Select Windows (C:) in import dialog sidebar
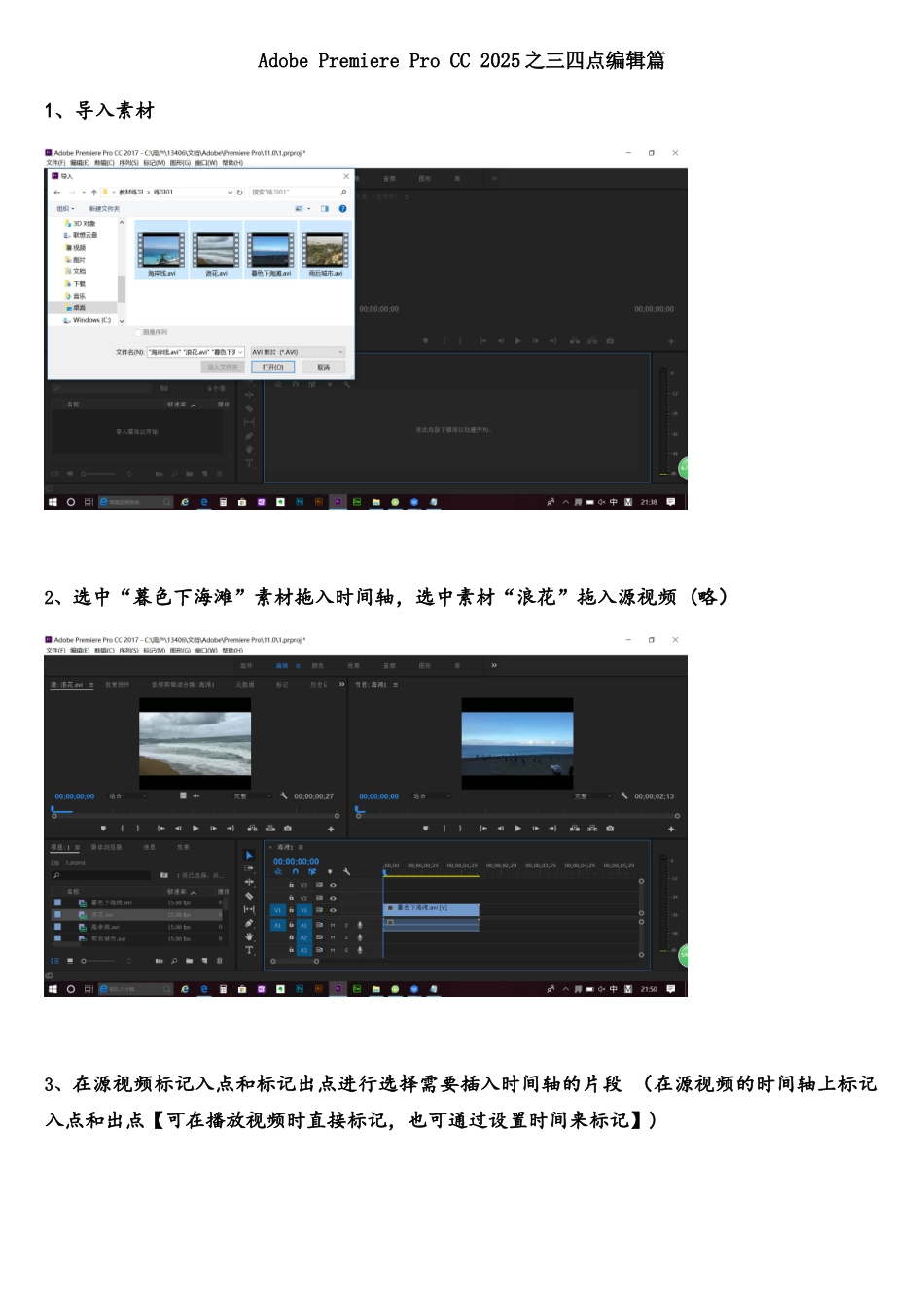 point(88,320)
